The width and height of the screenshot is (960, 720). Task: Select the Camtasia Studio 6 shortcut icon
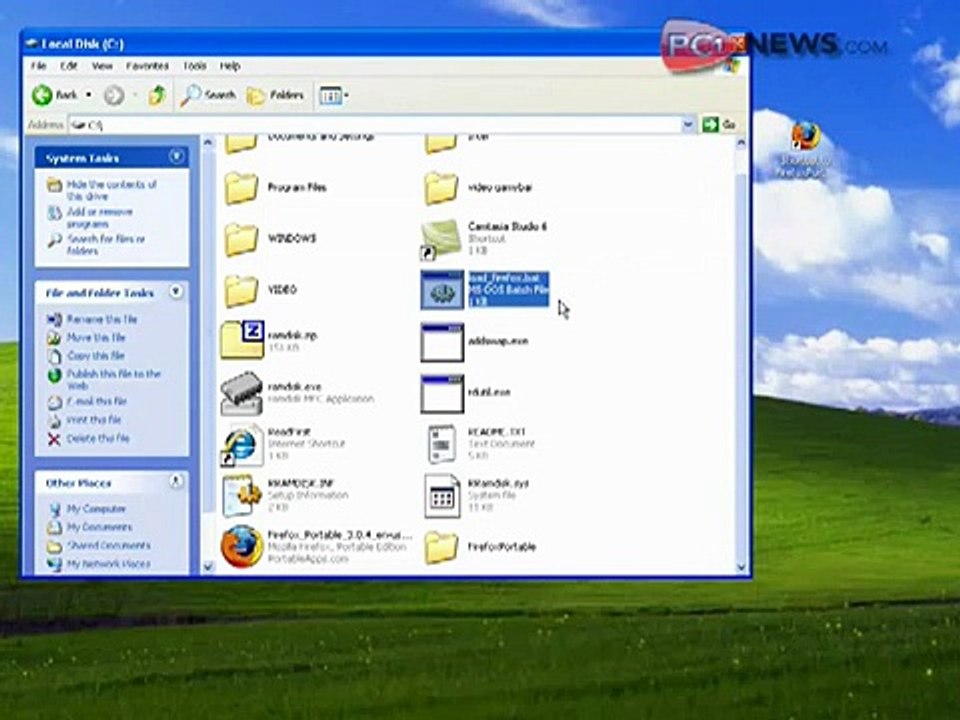[441, 239]
